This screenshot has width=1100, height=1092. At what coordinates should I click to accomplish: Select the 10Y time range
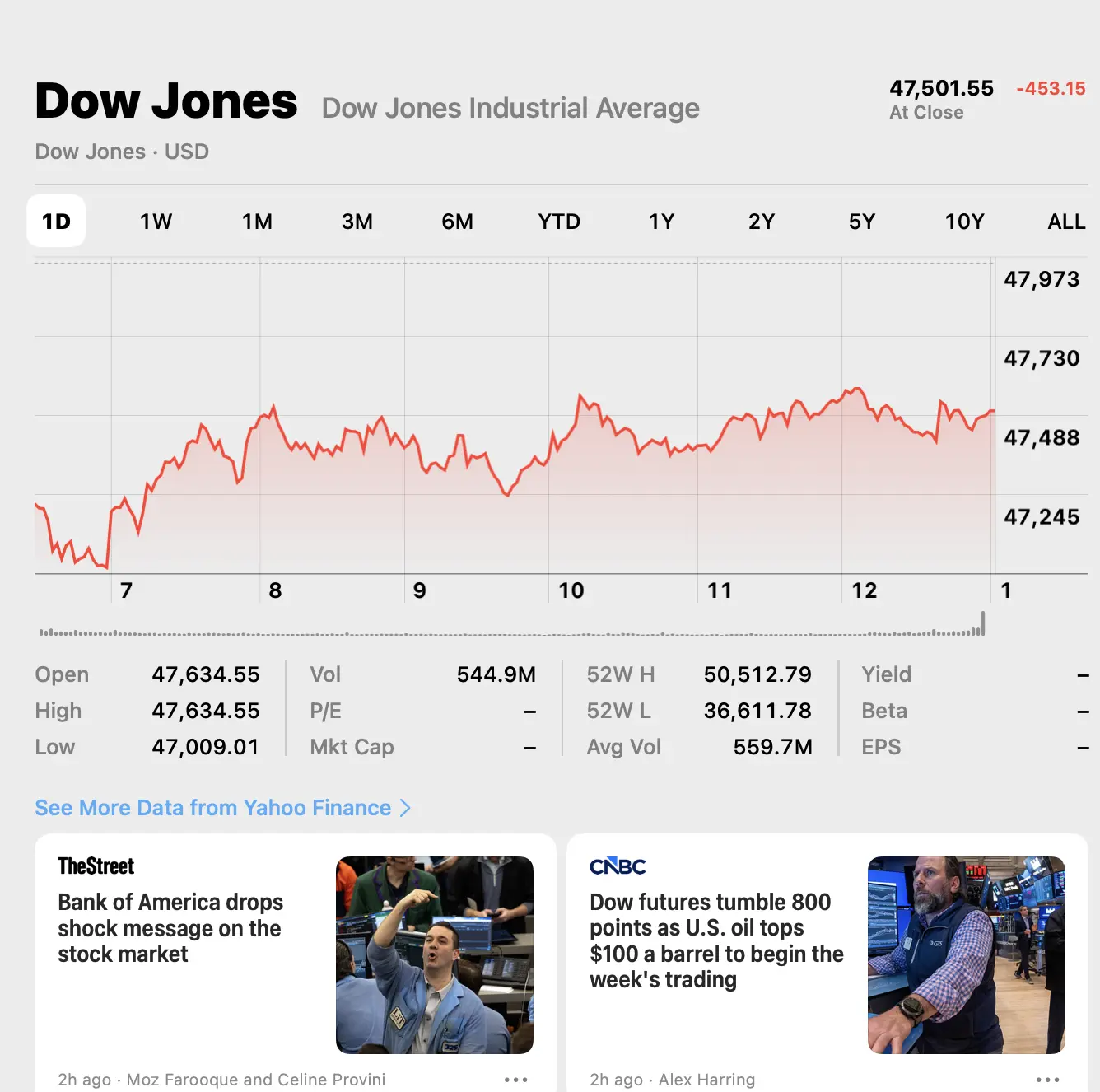[964, 221]
